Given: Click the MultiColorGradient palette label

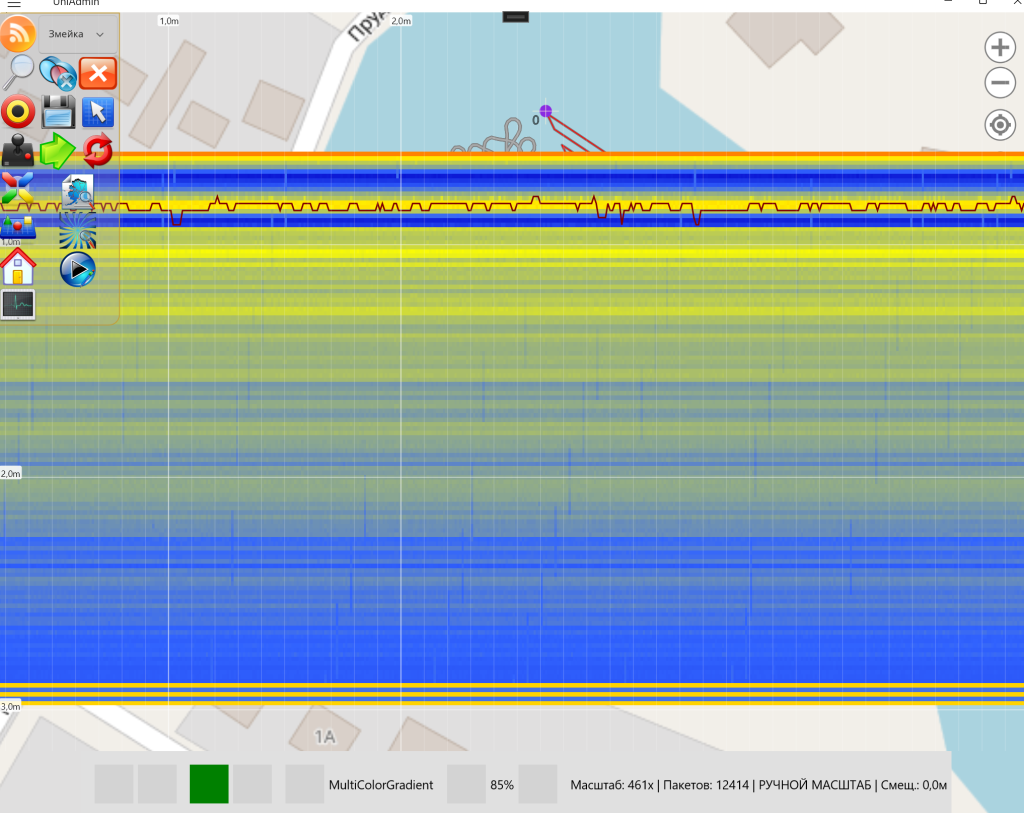Looking at the screenshot, I should (x=381, y=785).
